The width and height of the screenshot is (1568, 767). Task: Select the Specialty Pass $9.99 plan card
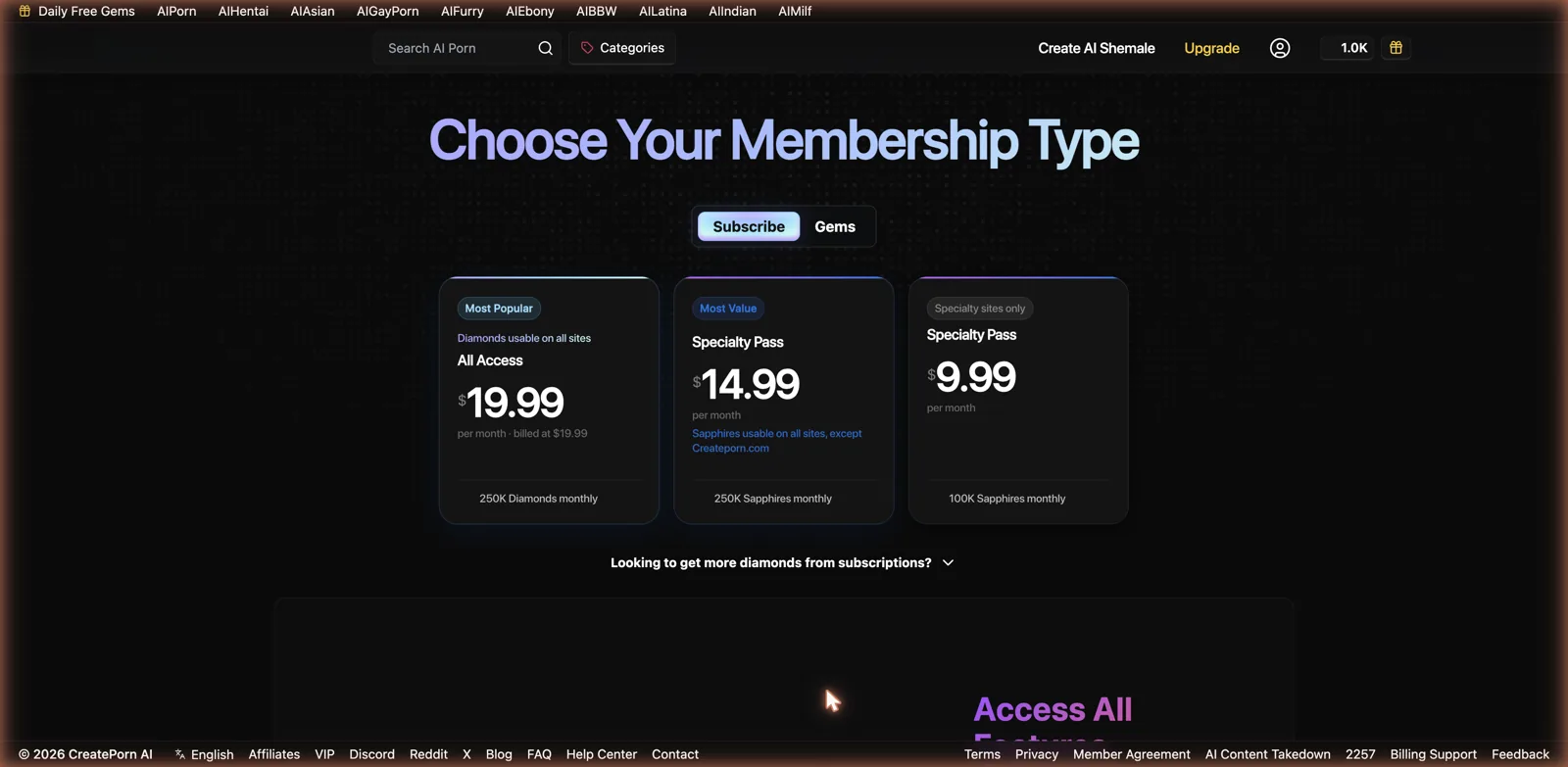(x=1018, y=401)
